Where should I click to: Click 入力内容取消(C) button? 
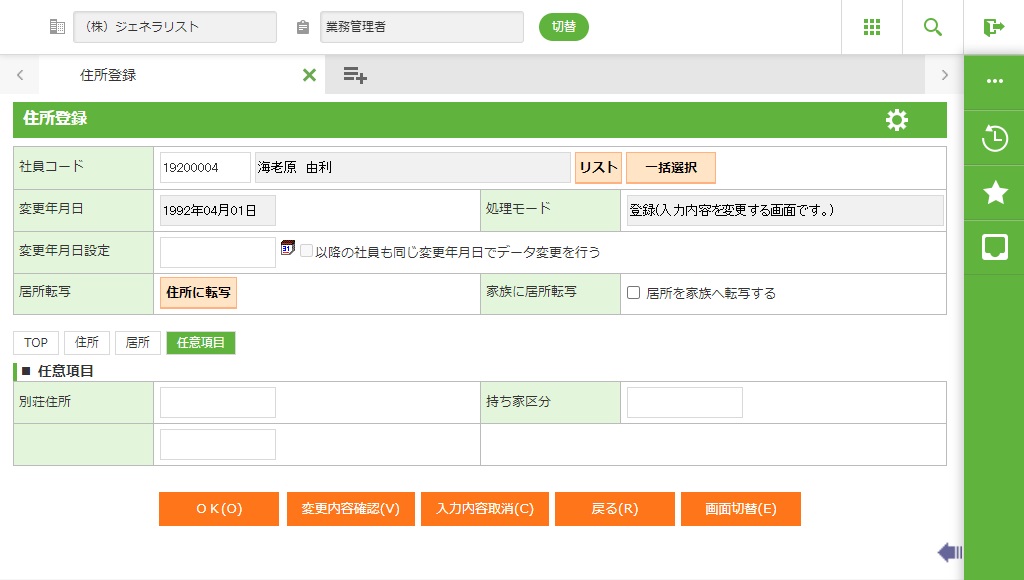click(x=485, y=509)
